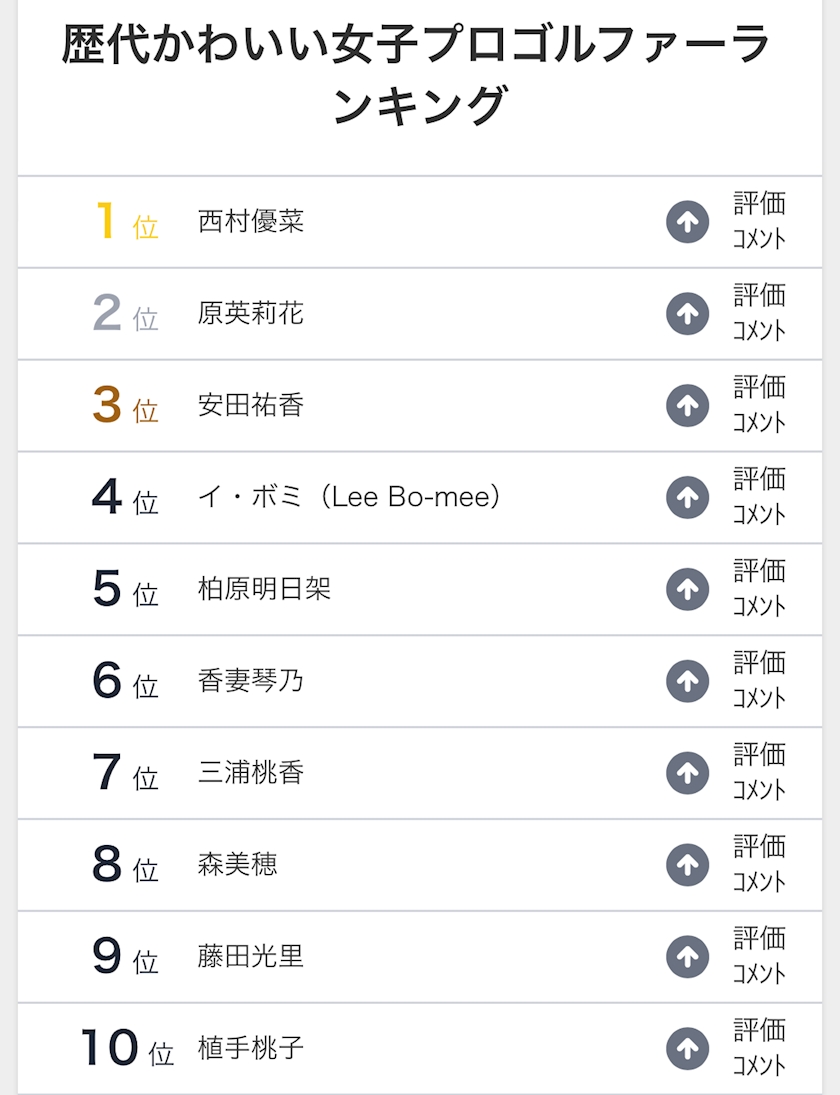Click the up-arrow icon for 三浦桃香
This screenshot has height=1095, width=840.
687,773
